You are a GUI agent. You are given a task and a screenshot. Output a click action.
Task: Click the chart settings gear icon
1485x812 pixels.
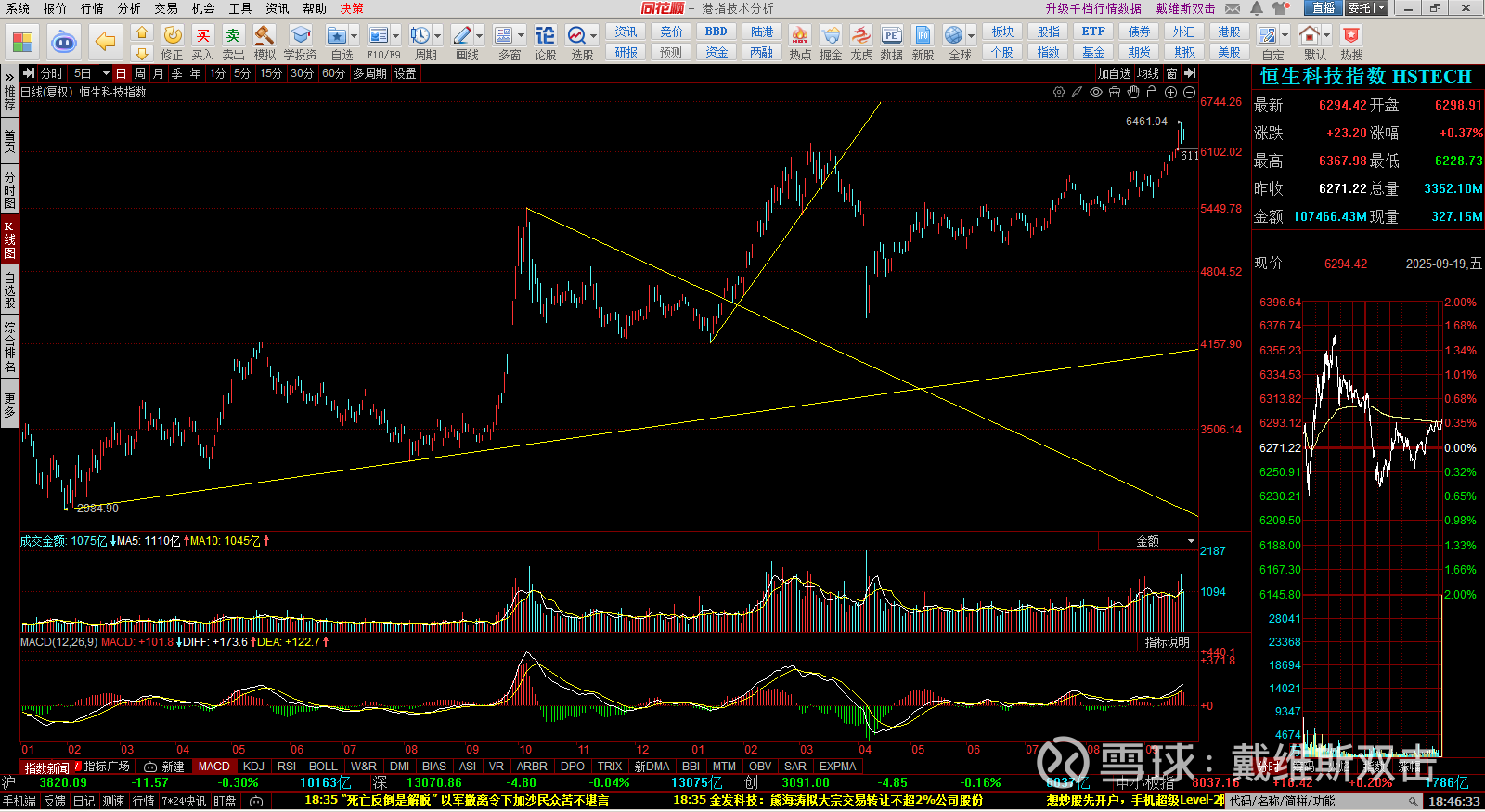coord(1059,92)
